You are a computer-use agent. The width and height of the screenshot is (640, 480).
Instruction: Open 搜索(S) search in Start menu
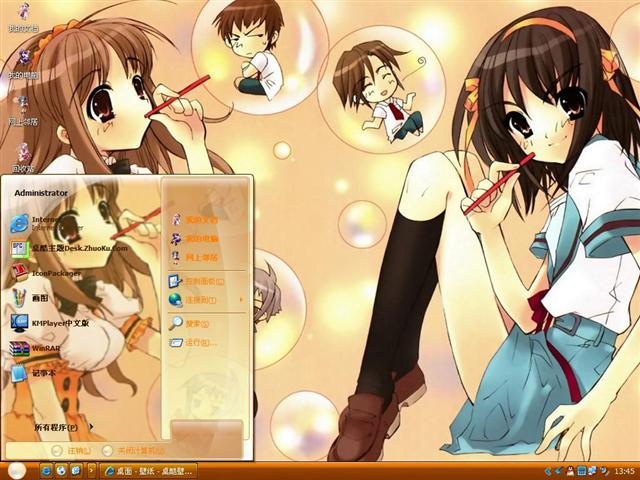click(x=189, y=324)
